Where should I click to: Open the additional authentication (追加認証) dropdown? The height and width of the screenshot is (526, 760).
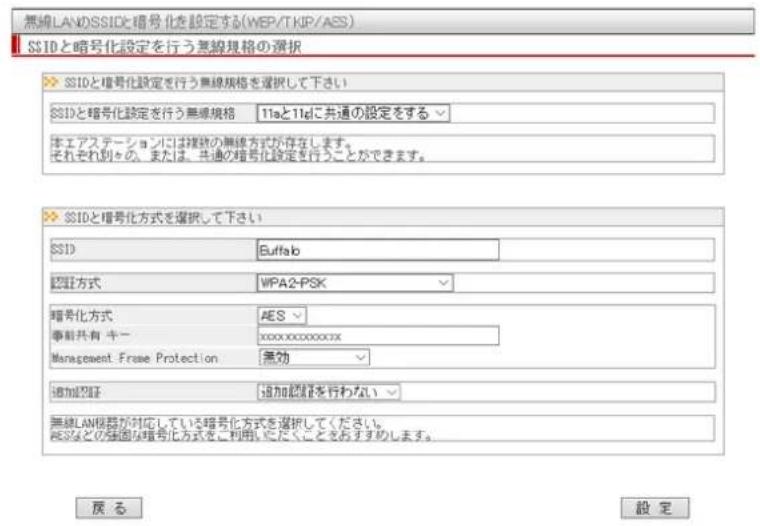pos(329,392)
